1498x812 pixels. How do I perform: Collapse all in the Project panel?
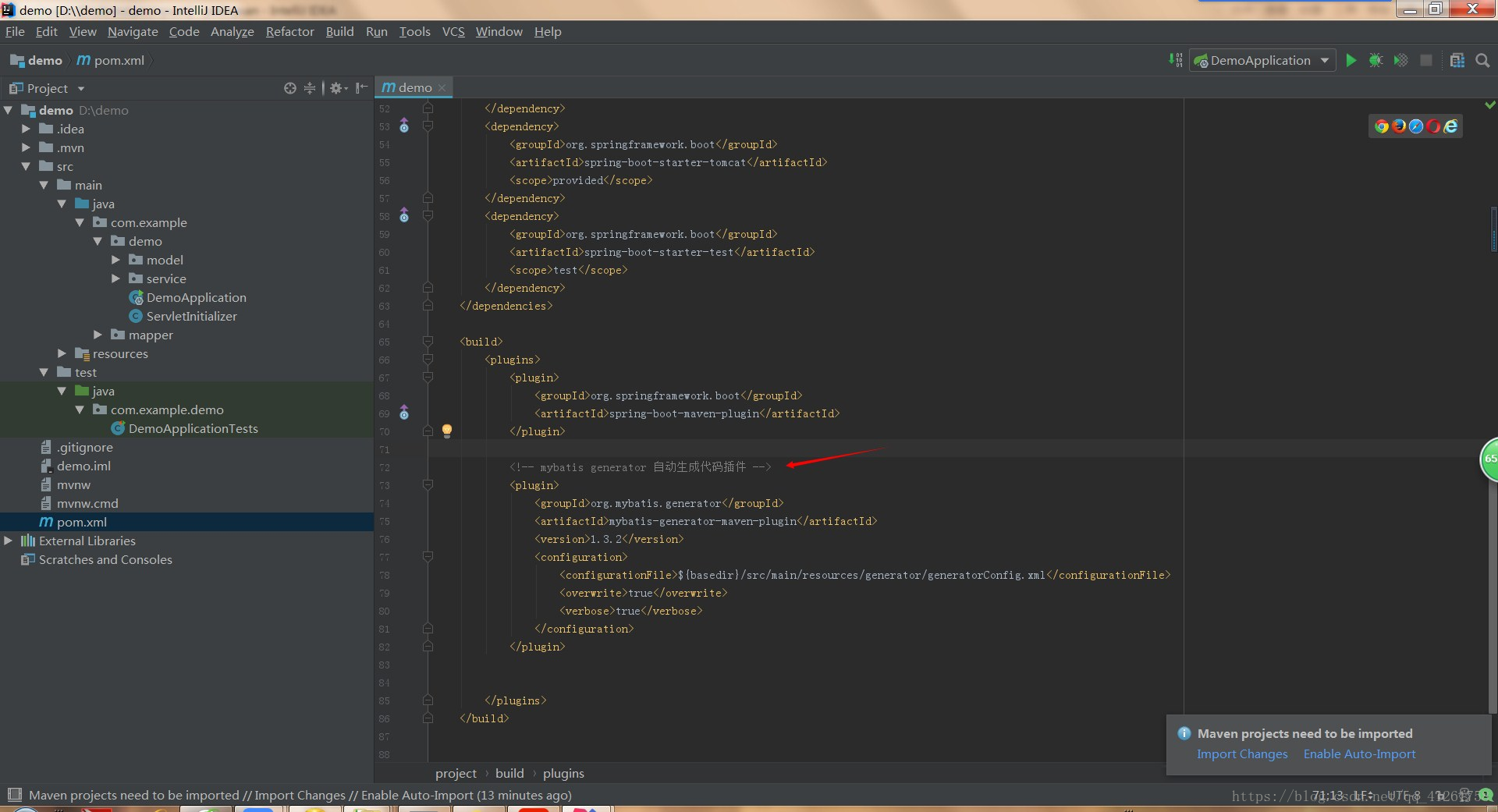[310, 88]
